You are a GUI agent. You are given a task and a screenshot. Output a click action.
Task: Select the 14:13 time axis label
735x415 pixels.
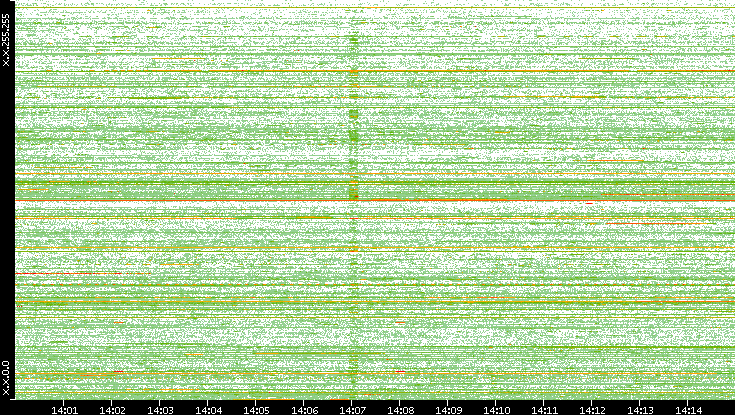640,410
